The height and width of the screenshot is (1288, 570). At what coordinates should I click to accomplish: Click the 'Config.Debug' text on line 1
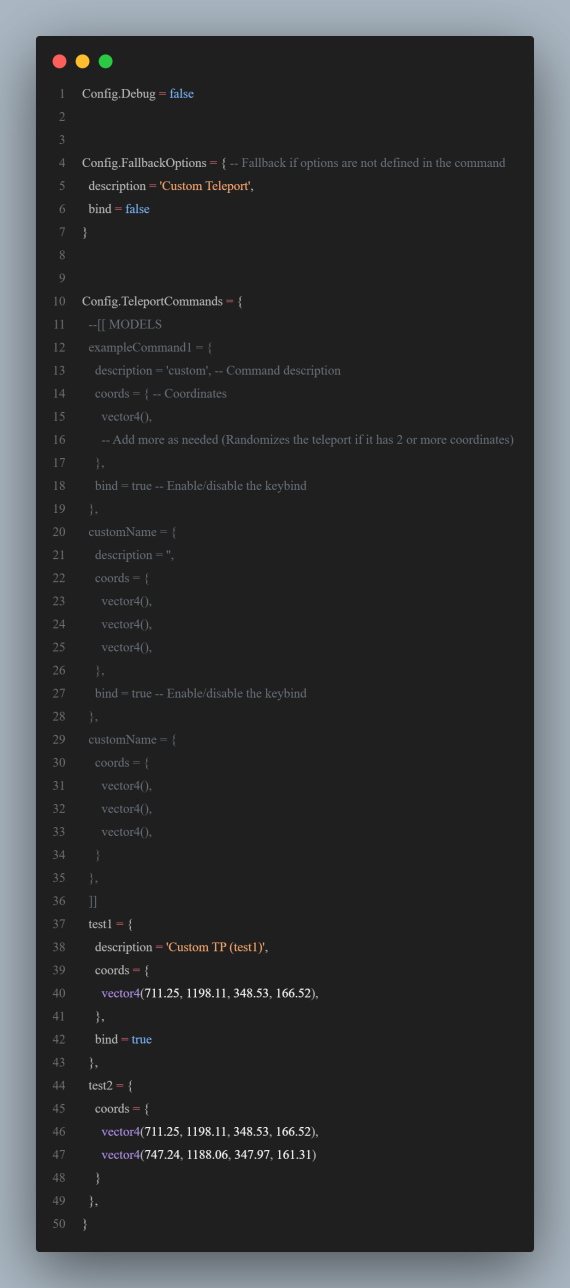[118, 93]
